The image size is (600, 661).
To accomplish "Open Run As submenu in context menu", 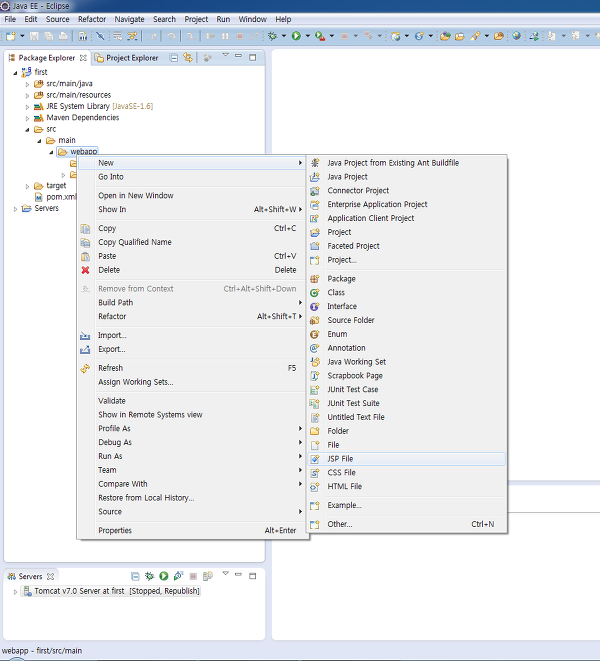I will point(192,456).
